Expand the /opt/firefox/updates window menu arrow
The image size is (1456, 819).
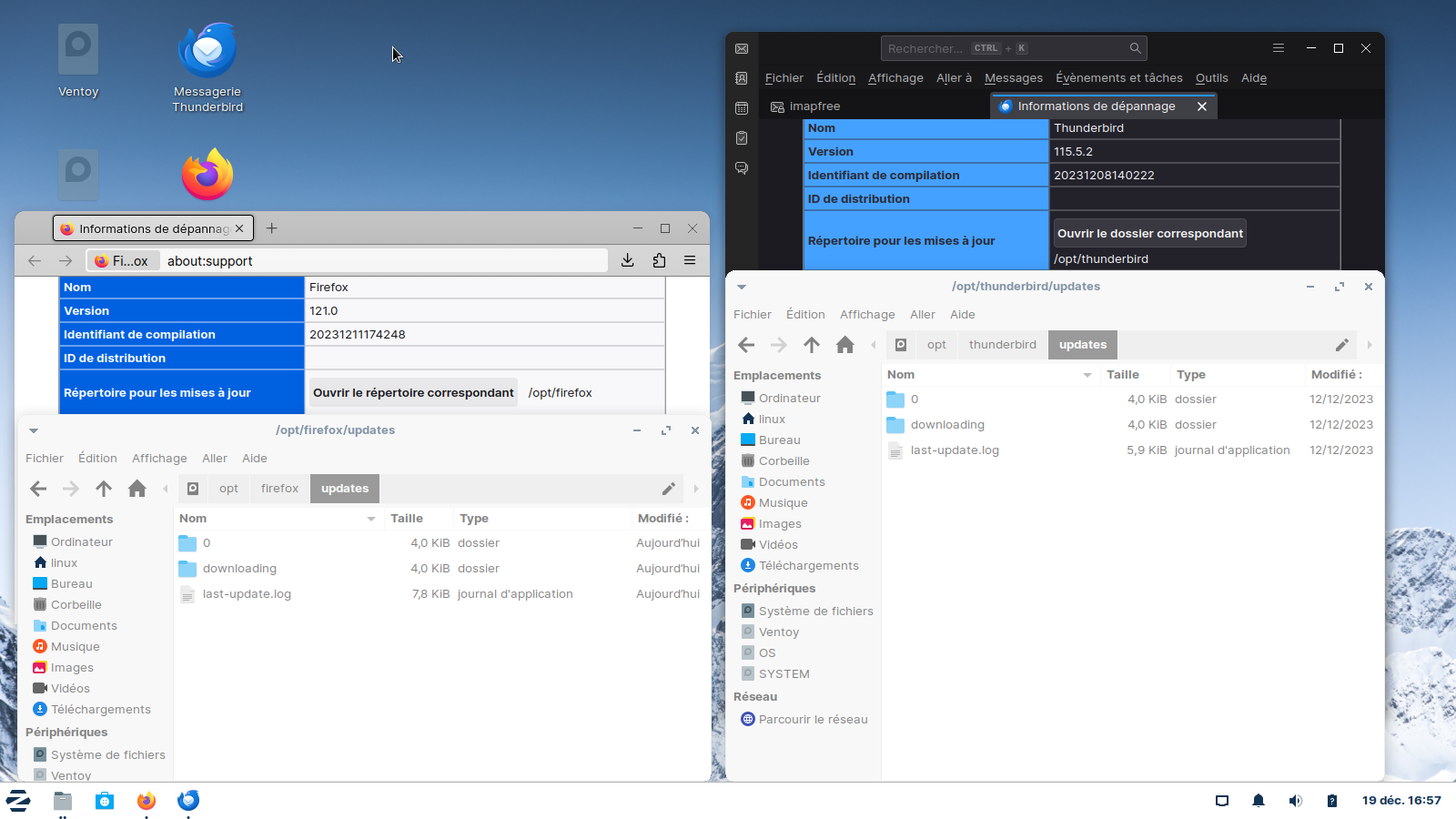click(34, 430)
